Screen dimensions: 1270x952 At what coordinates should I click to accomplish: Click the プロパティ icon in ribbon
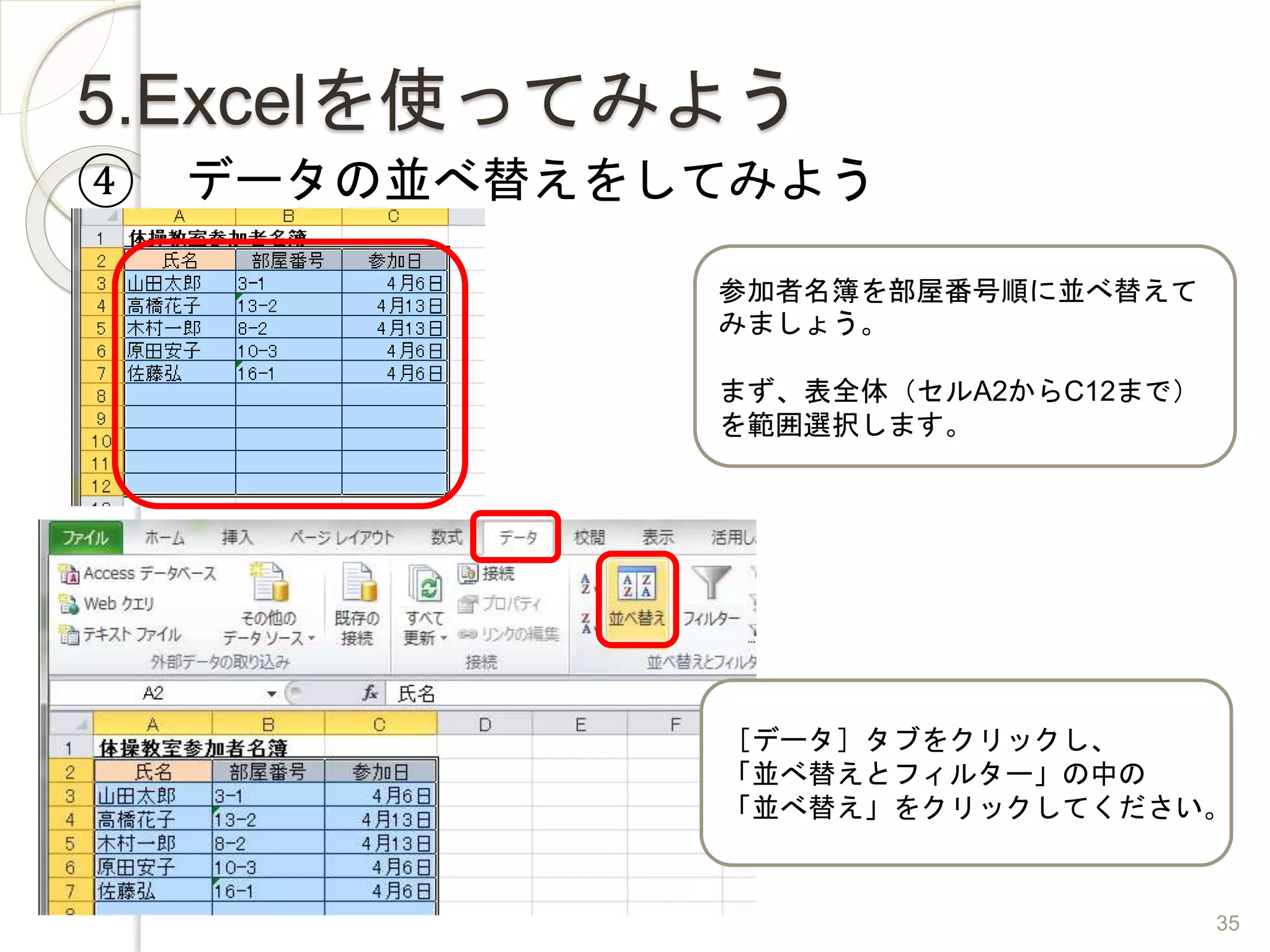point(468,604)
